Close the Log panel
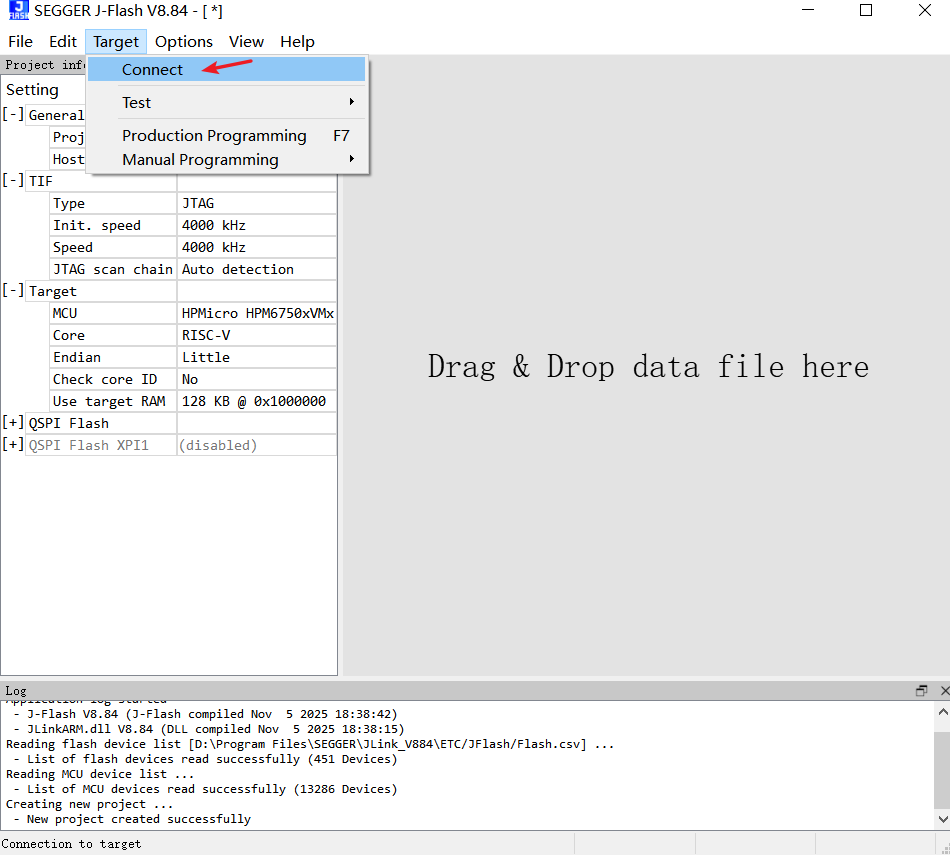 tap(945, 691)
